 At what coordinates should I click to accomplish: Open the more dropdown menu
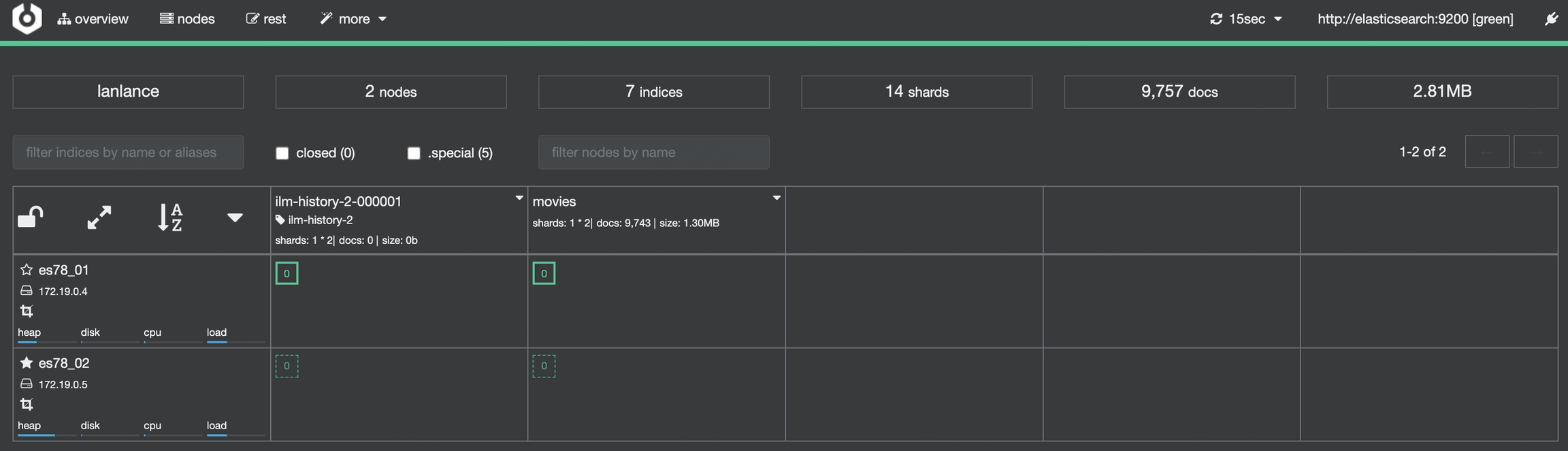pos(353,19)
